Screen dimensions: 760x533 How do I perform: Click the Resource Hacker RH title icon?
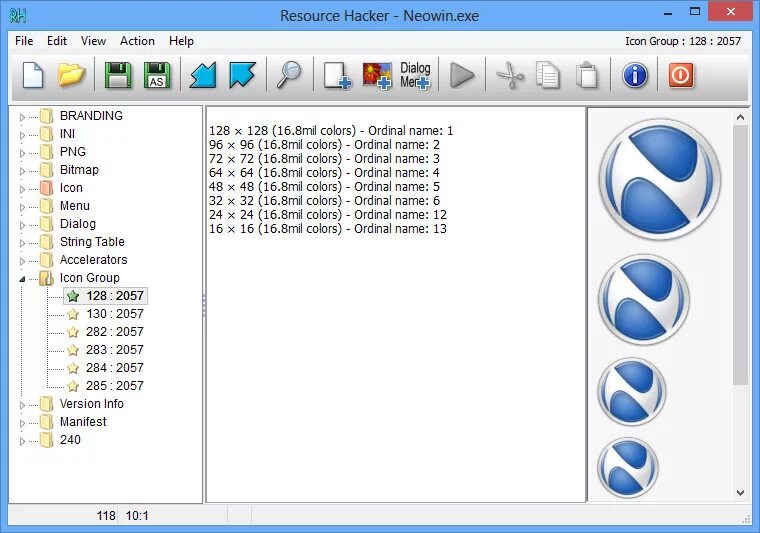[x=18, y=16]
